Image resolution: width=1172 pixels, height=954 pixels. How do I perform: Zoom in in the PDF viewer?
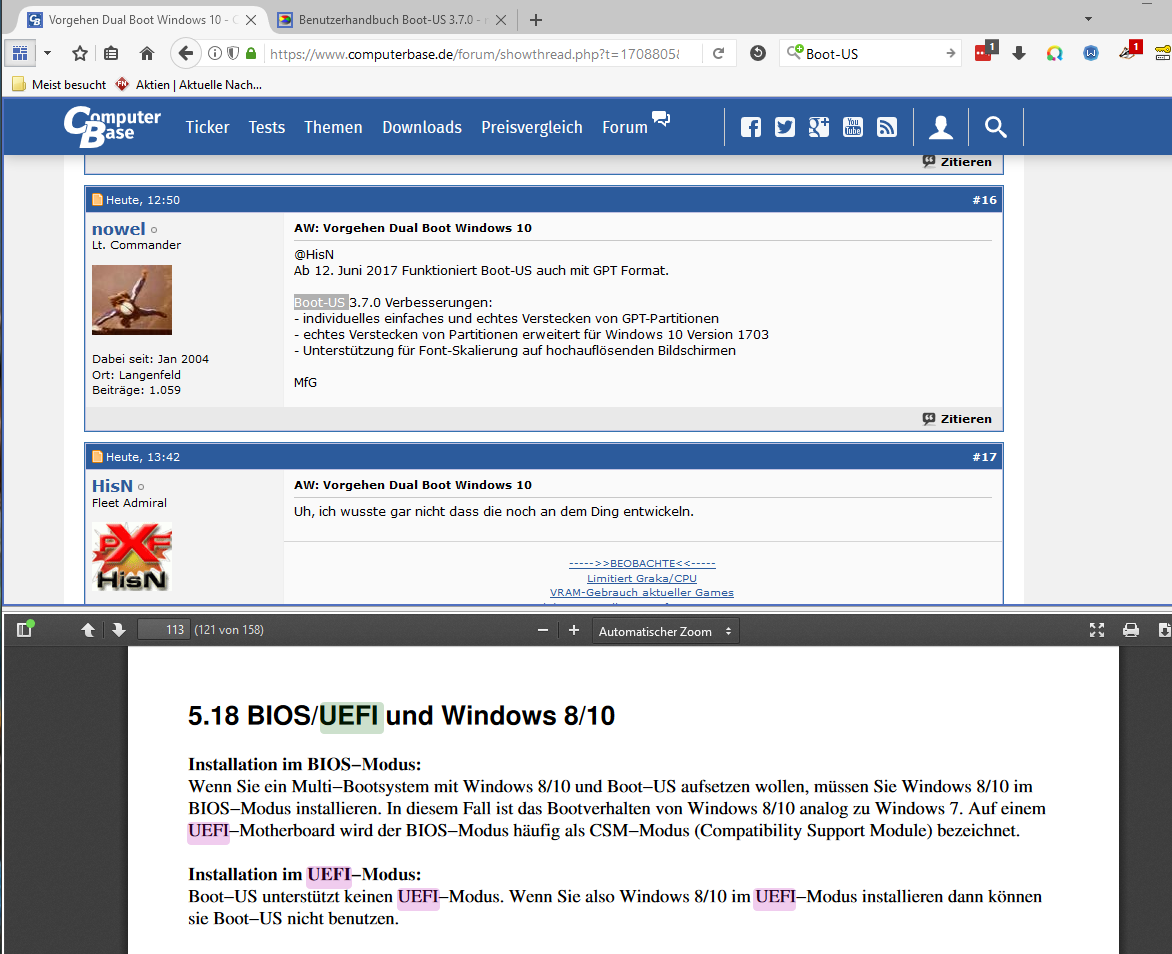(x=573, y=630)
